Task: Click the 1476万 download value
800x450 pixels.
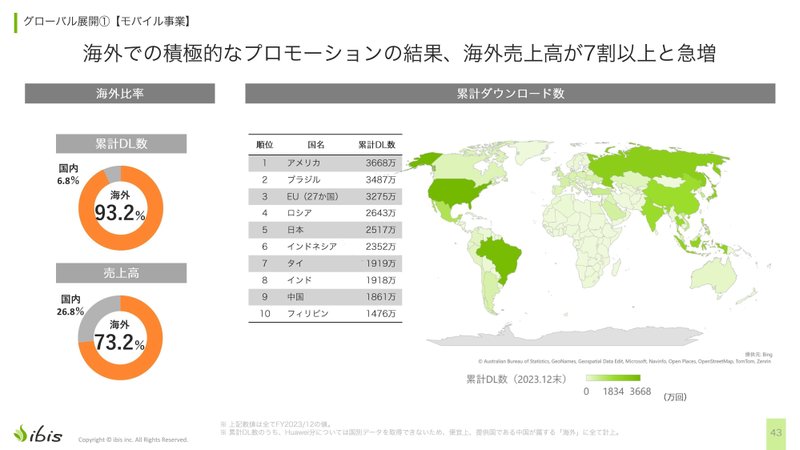Action: point(381,313)
